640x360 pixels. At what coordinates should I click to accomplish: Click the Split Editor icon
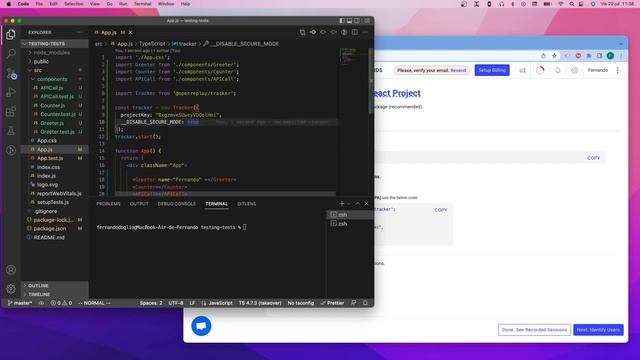(x=355, y=32)
